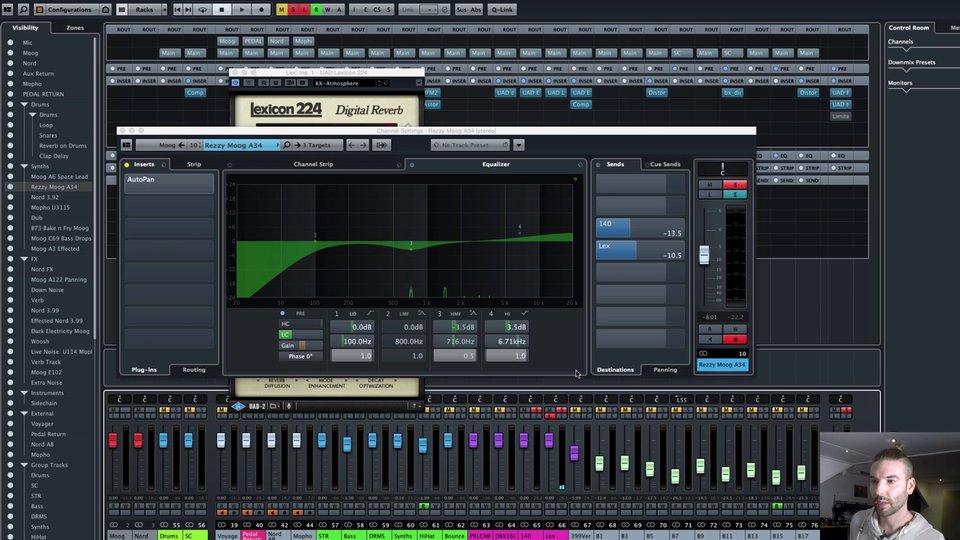Screen dimensions: 960x540
Task: Collapse the Drums folder in visibility list
Action: 24,105
